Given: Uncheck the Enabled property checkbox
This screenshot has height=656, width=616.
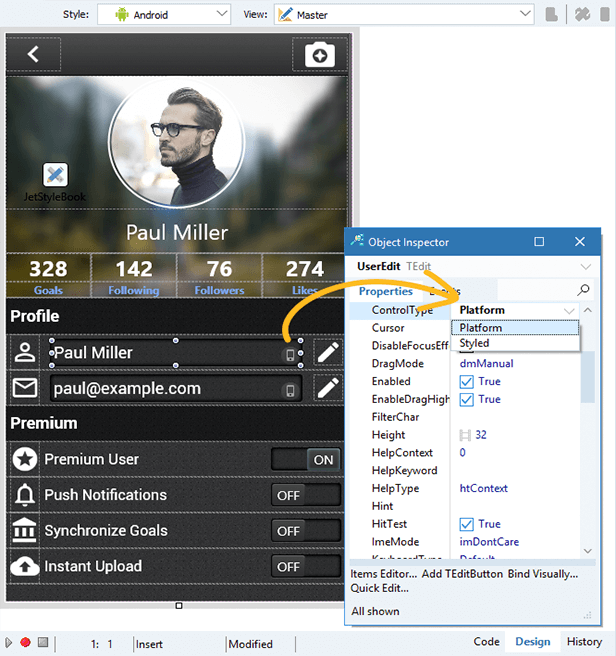Looking at the screenshot, I should (x=467, y=382).
